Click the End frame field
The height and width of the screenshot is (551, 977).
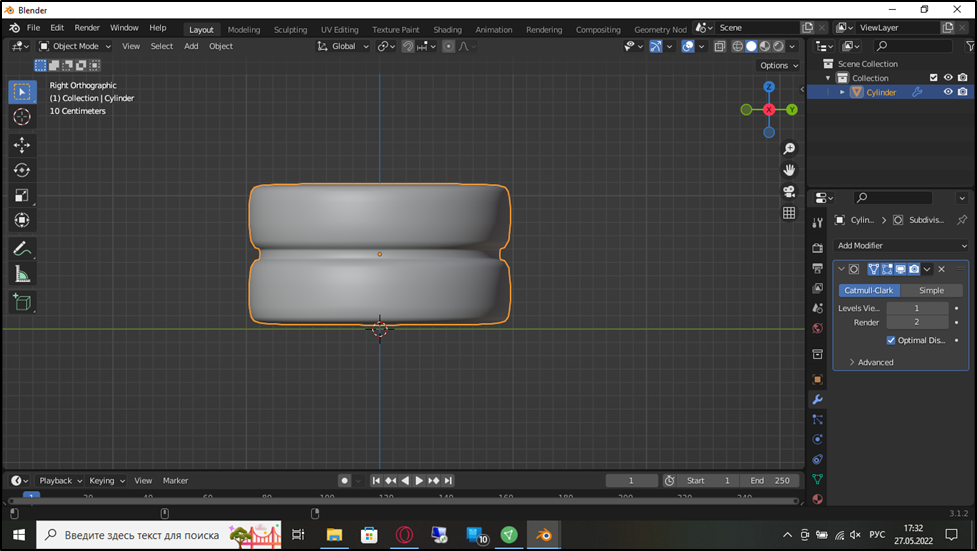tap(772, 481)
